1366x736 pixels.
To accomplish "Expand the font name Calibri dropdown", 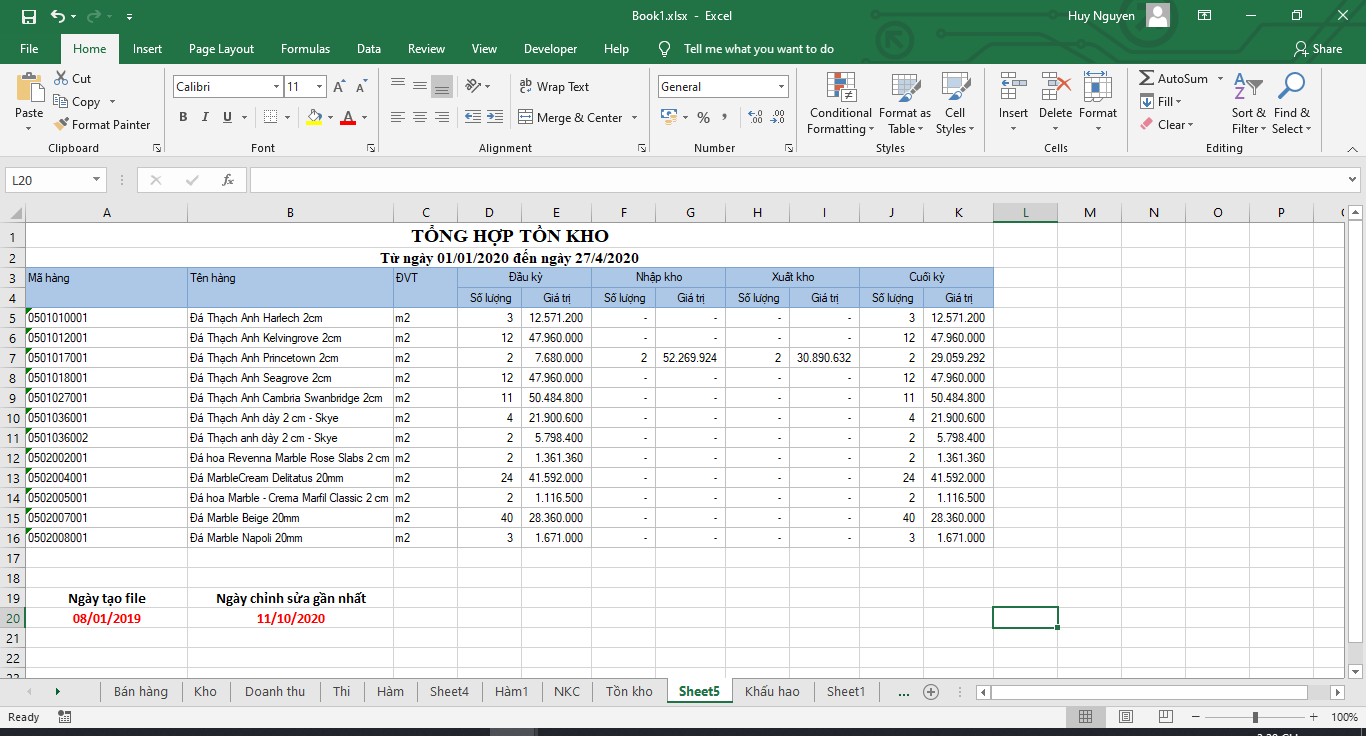I will click(276, 87).
